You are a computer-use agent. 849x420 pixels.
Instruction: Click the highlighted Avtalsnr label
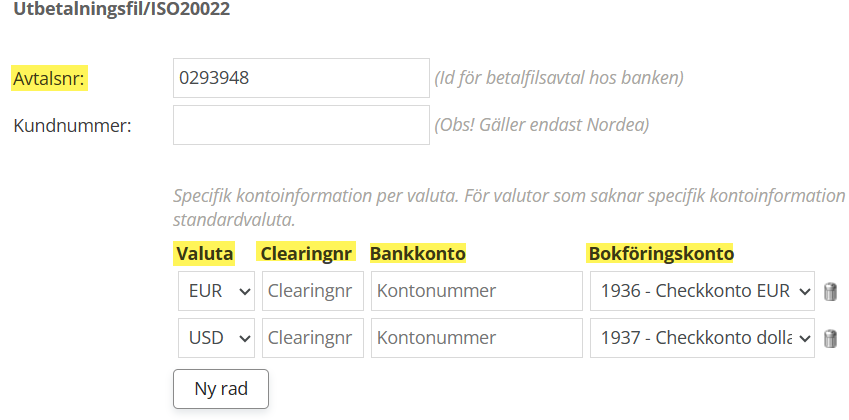pos(49,79)
